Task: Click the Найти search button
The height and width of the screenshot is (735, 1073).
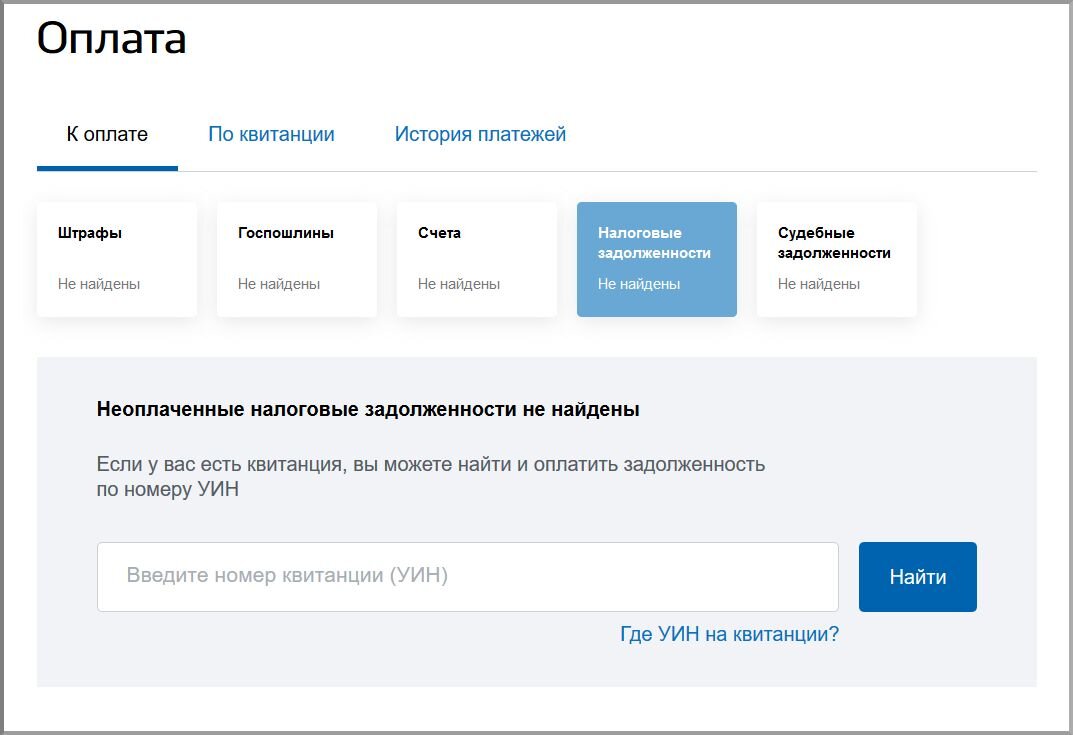Action: coord(916,576)
